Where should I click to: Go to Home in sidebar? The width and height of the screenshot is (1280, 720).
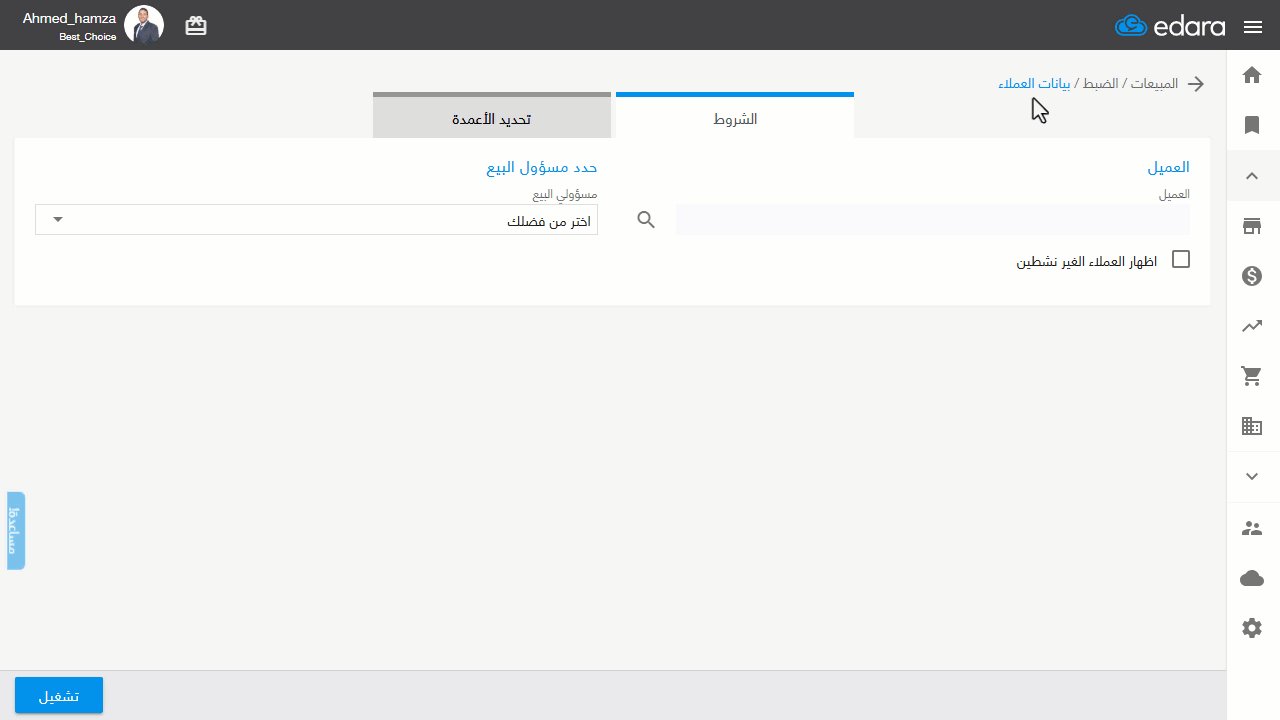1252,75
